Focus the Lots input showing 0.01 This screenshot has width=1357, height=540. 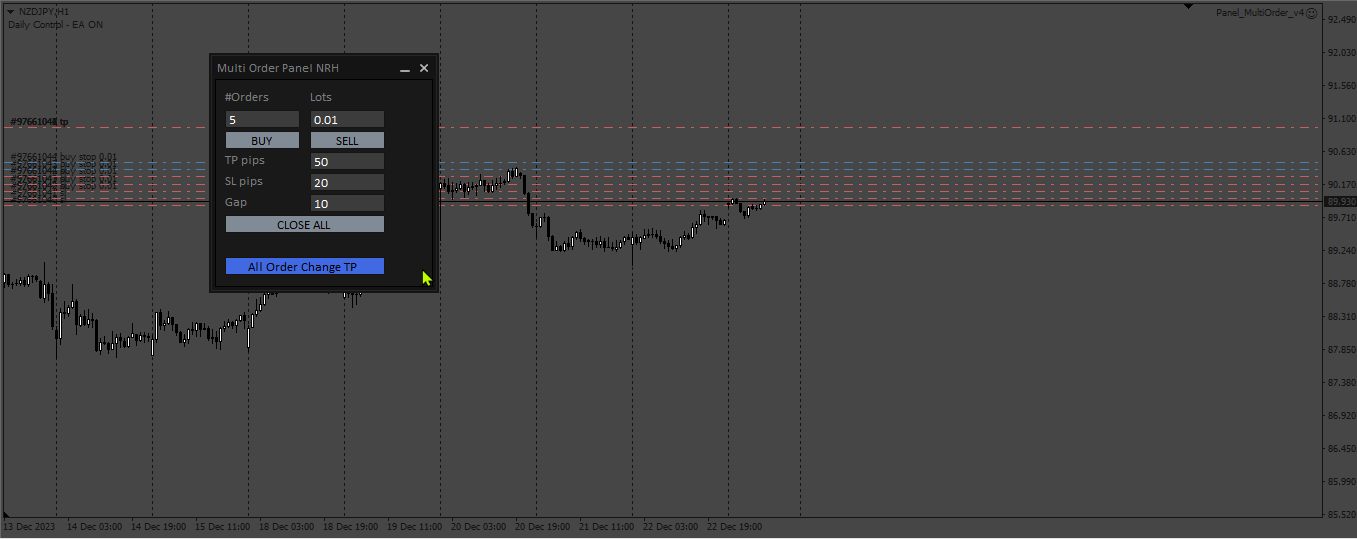pyautogui.click(x=347, y=119)
